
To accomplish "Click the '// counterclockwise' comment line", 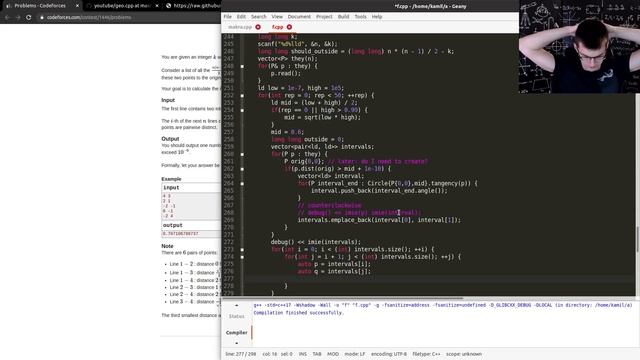I will [329, 205].
